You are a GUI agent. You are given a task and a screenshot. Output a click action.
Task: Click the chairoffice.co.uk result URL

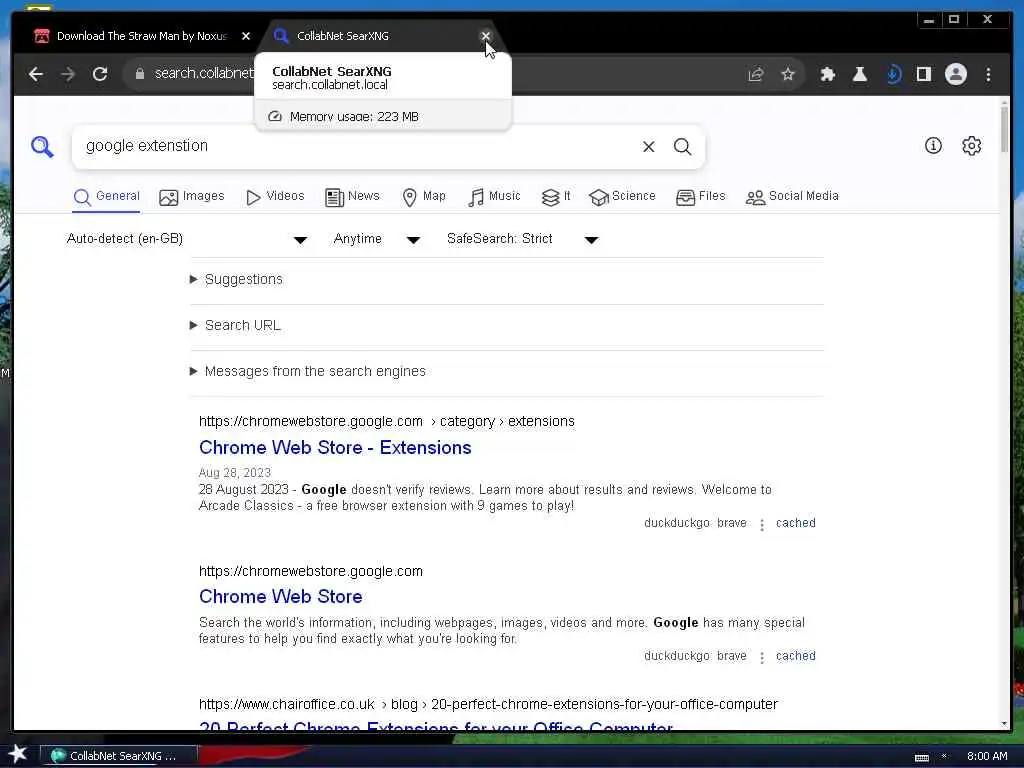coord(488,705)
